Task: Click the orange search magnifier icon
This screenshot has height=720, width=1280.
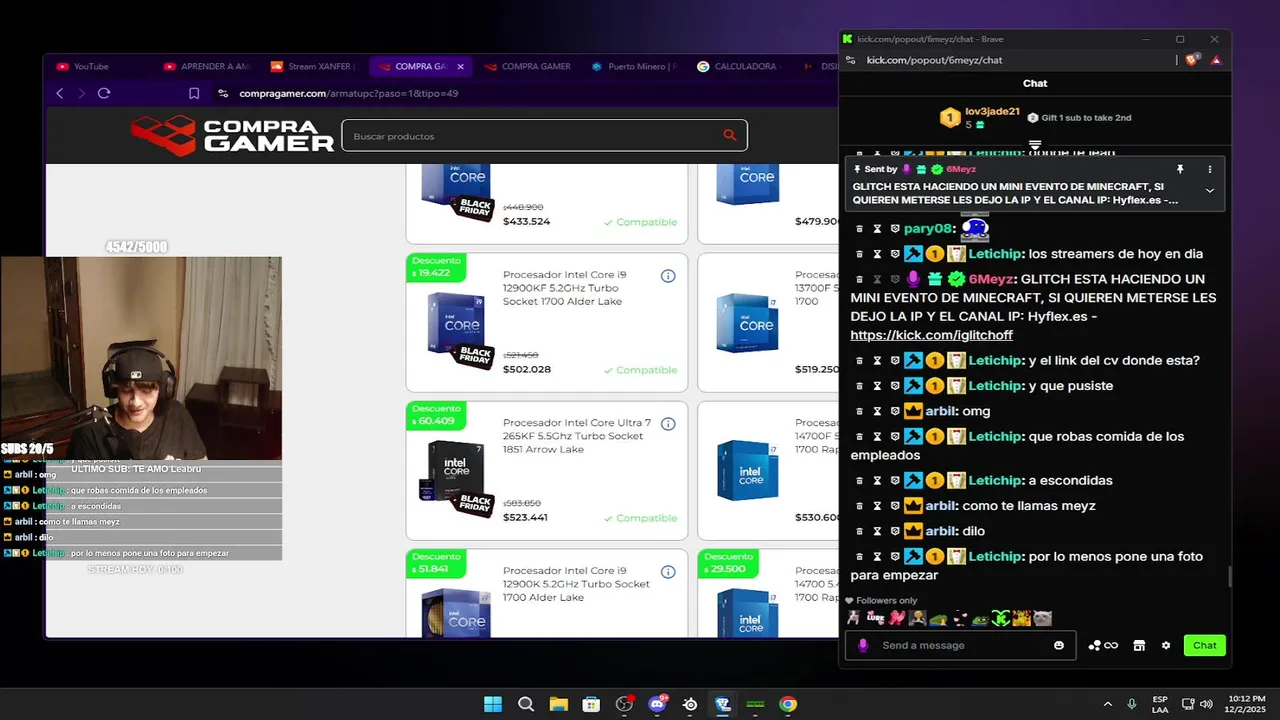Action: click(730, 135)
